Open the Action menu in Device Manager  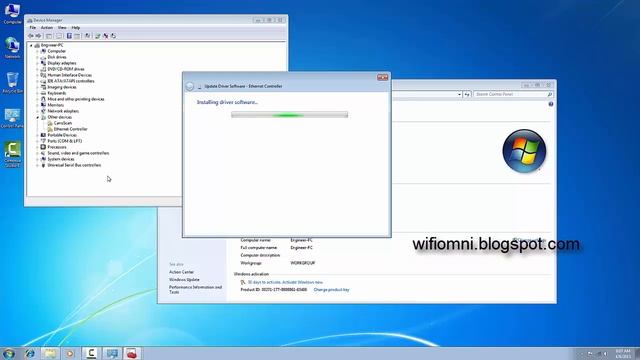tap(47, 28)
